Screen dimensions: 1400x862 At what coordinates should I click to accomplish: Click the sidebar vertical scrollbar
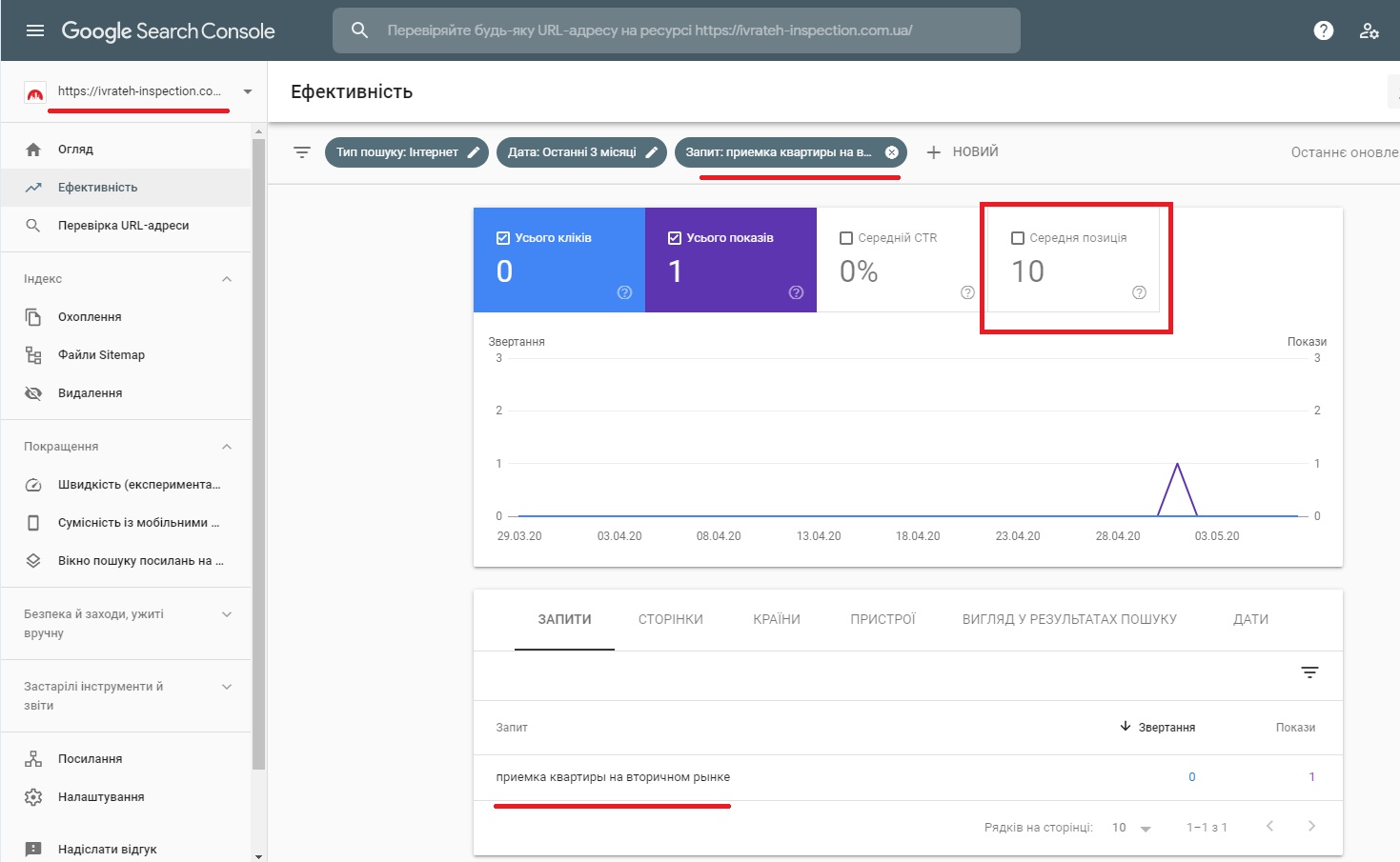[x=258, y=453]
